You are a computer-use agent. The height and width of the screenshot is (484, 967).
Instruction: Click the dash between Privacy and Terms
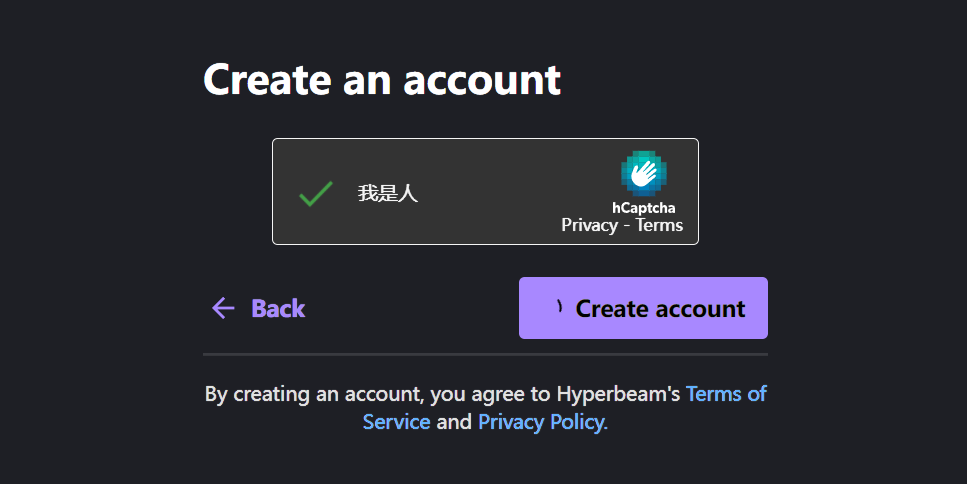pyautogui.click(x=627, y=226)
